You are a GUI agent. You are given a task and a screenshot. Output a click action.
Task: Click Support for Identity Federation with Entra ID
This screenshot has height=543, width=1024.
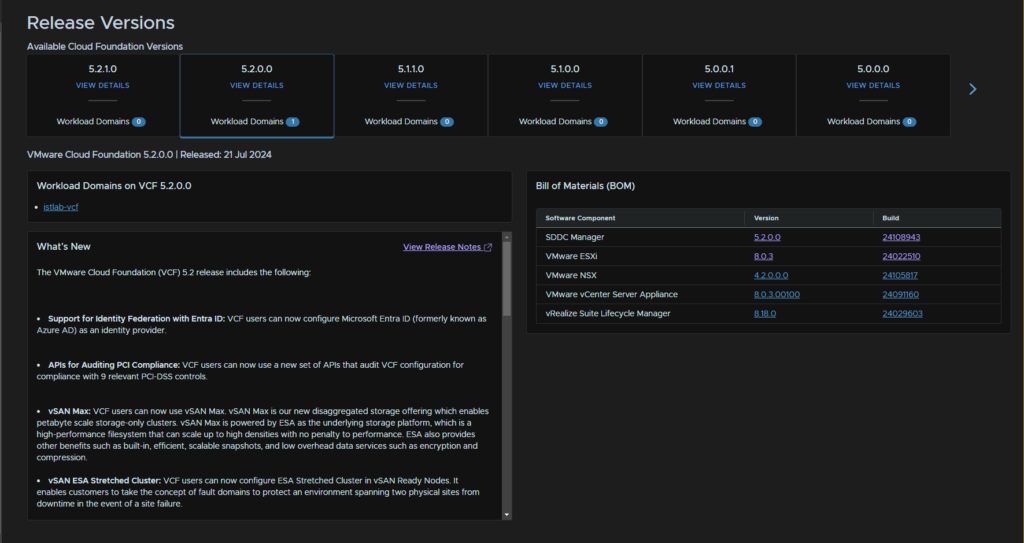pos(136,319)
